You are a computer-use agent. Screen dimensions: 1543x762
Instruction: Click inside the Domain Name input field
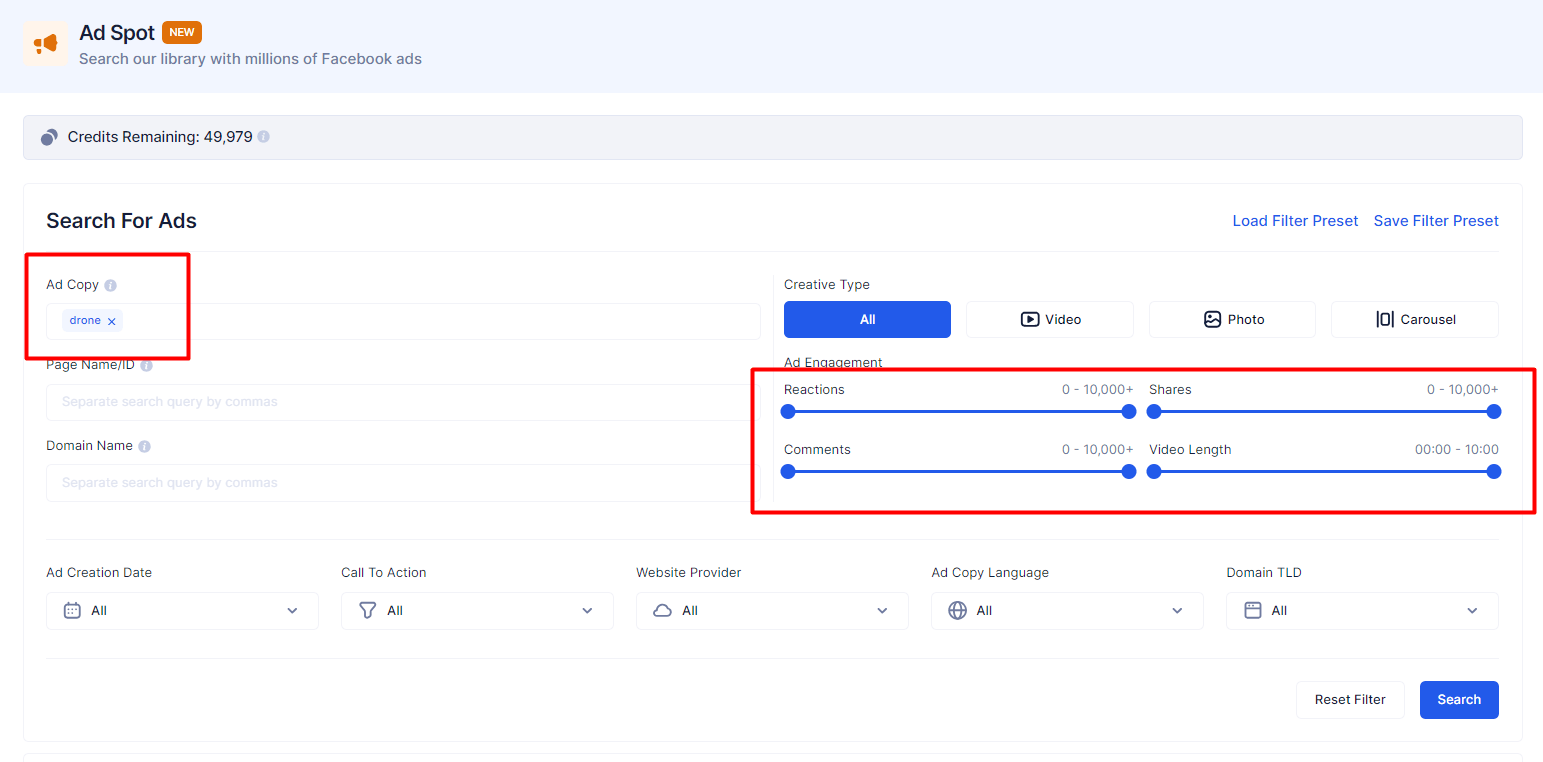pos(398,482)
